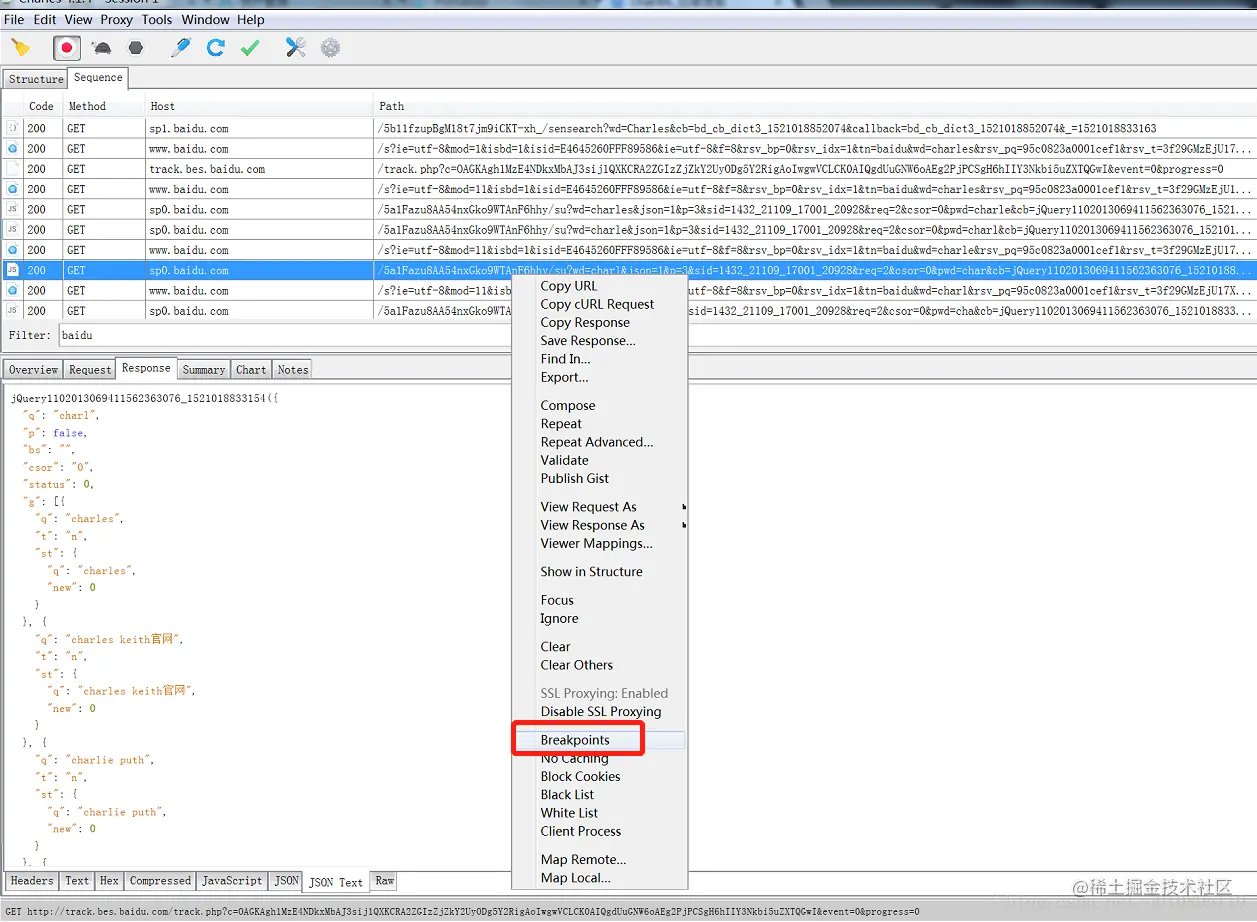Sort by the Host column header

260,106
